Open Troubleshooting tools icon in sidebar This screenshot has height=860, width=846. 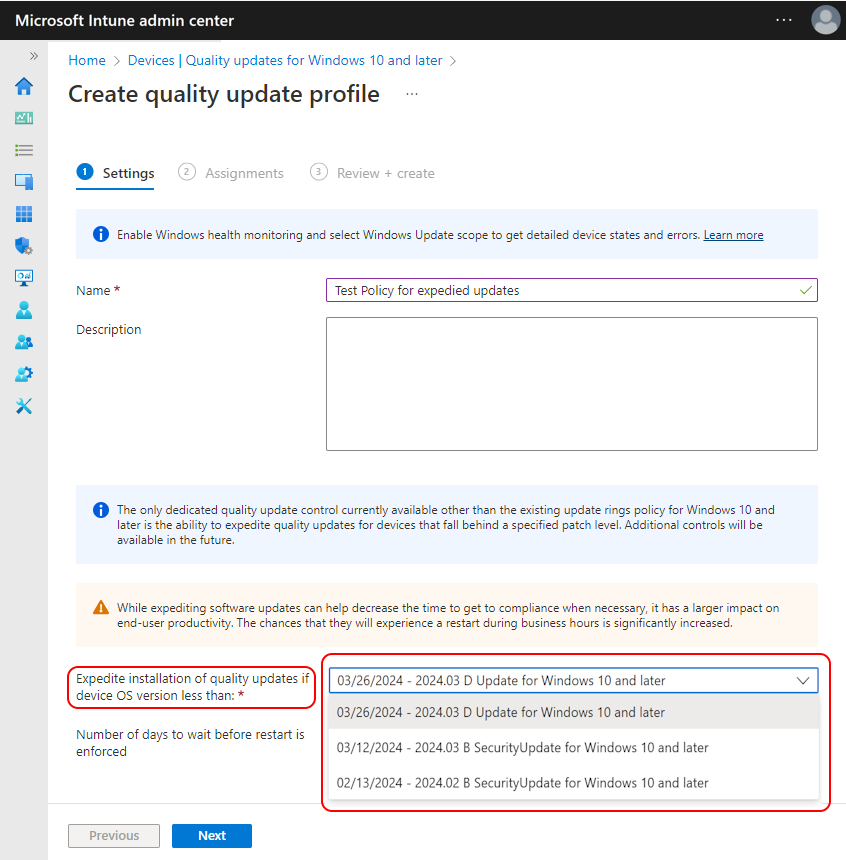point(24,406)
